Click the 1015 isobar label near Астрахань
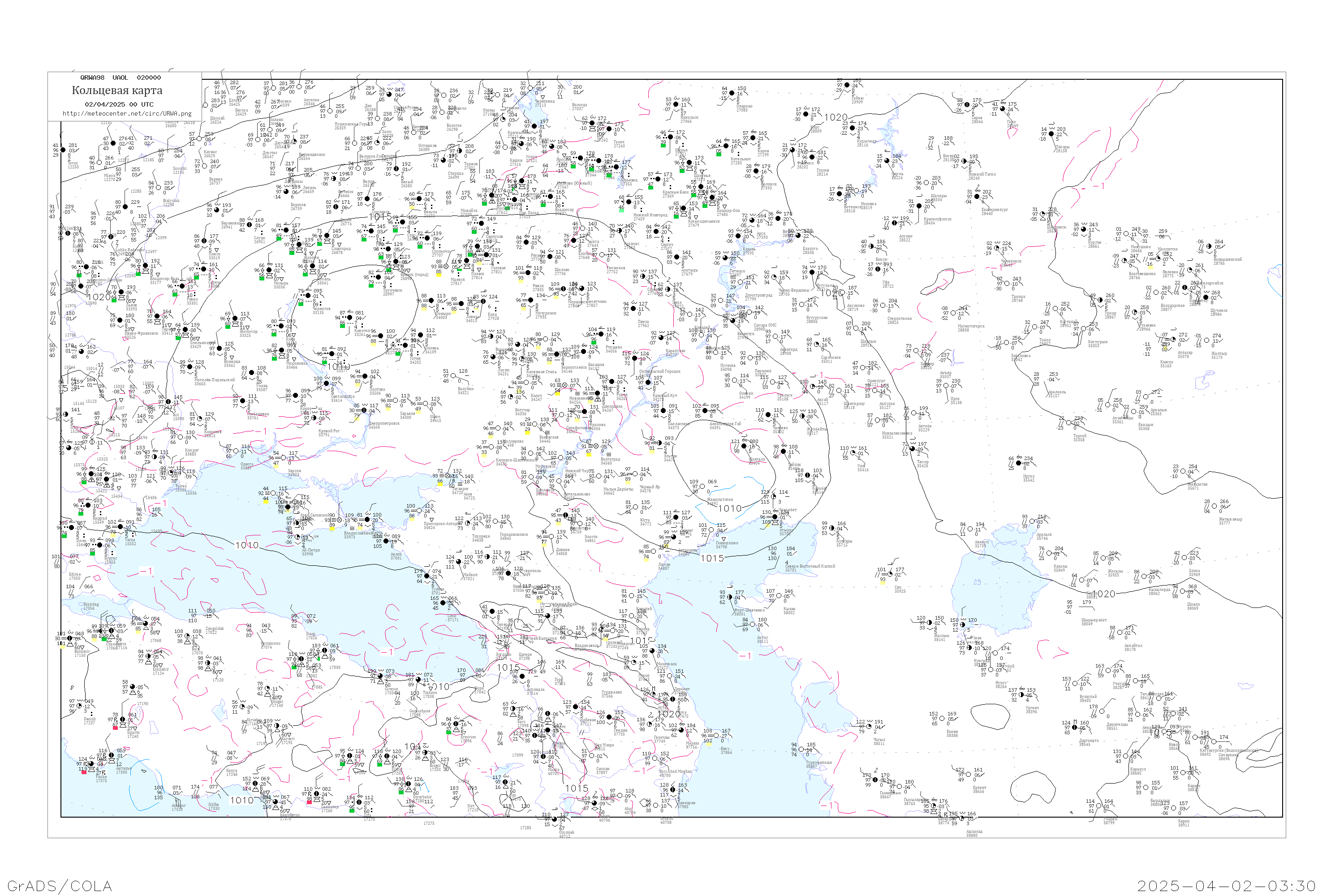Image resolution: width=1344 pixels, height=896 pixels. pos(712,558)
